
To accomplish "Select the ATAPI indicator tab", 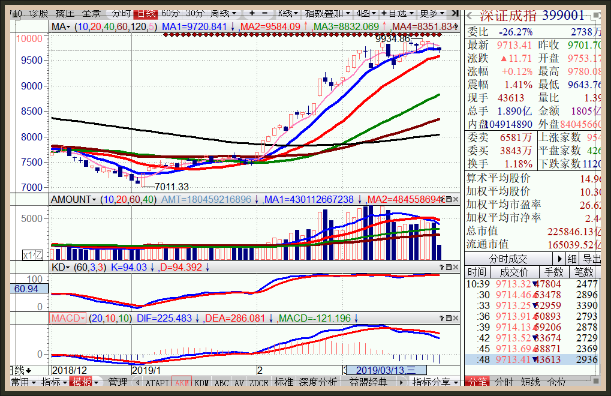I will point(157,383).
